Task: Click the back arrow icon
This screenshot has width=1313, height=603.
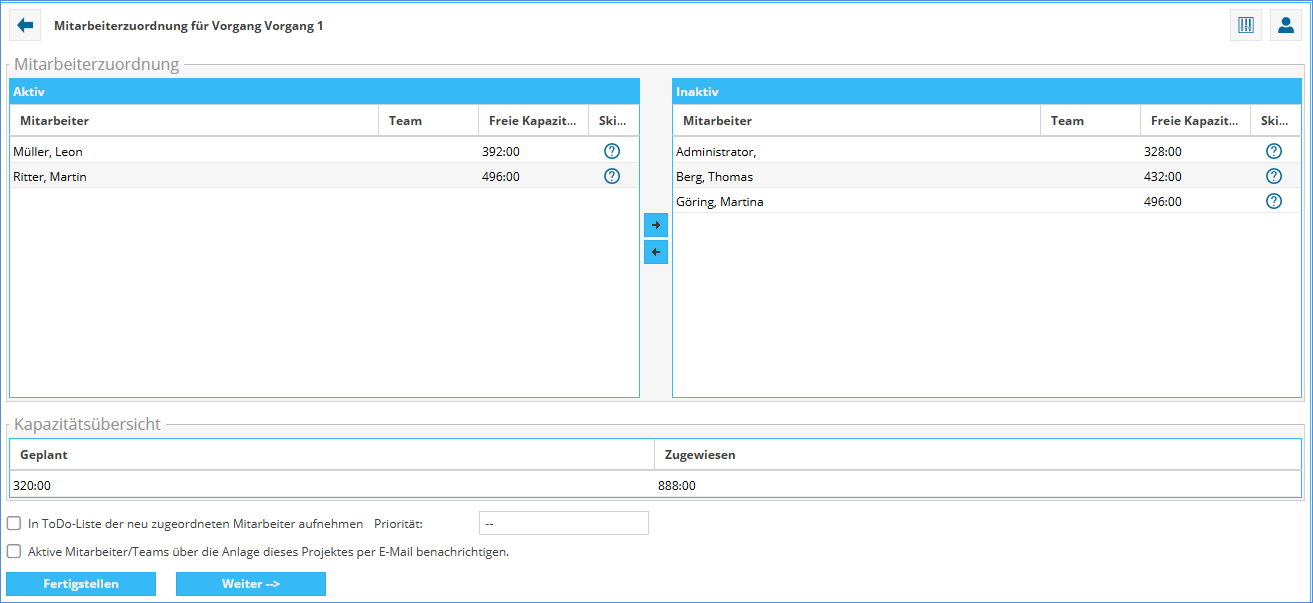Action: click(x=25, y=25)
